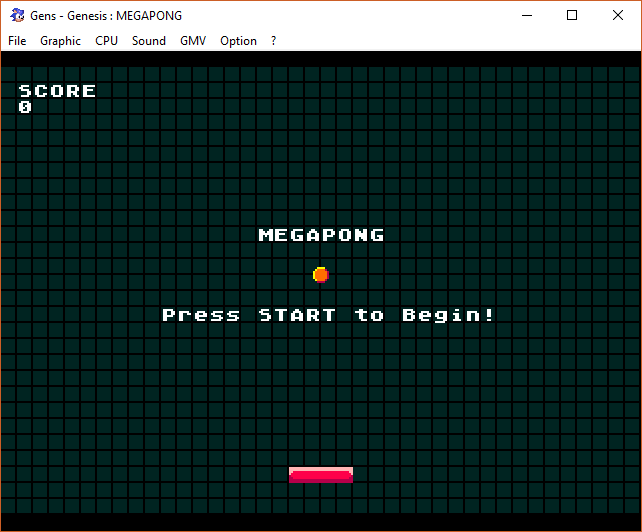The width and height of the screenshot is (642, 532).
Task: Minimize the Gens emulator window
Action: [x=527, y=16]
